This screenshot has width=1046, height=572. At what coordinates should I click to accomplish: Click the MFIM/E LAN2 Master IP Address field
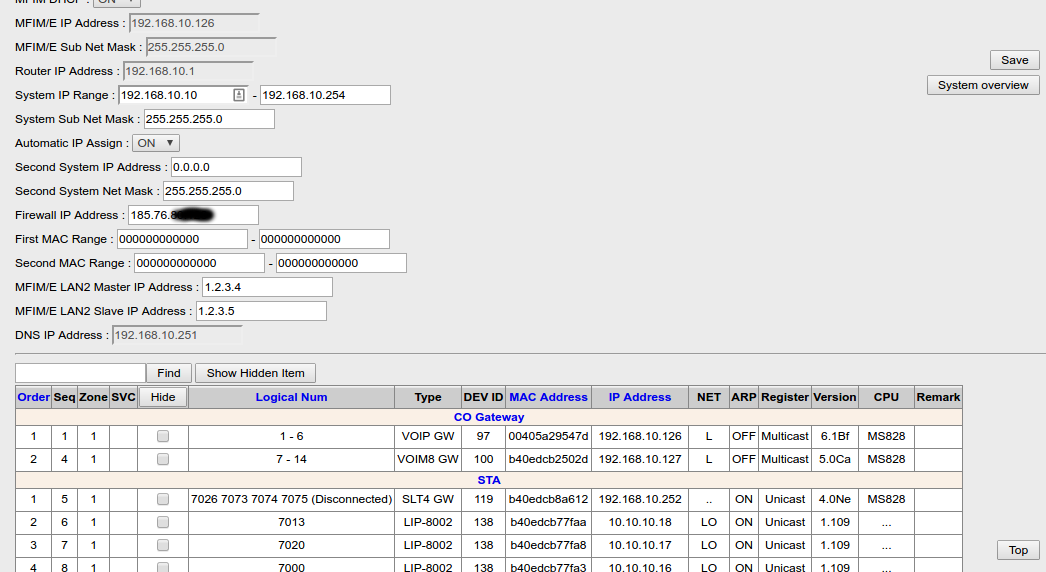266,287
